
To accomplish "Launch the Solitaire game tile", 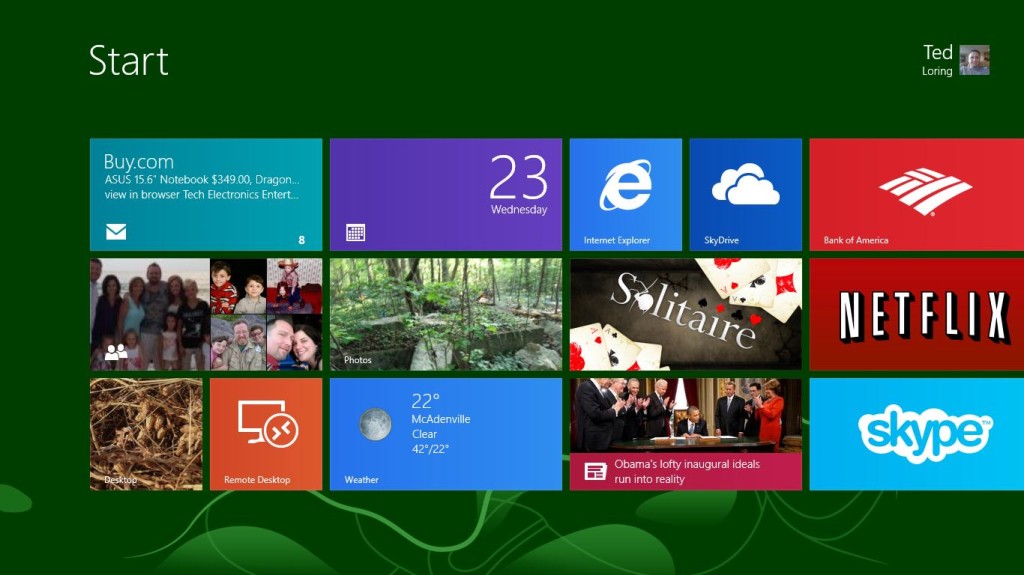I will click(686, 314).
